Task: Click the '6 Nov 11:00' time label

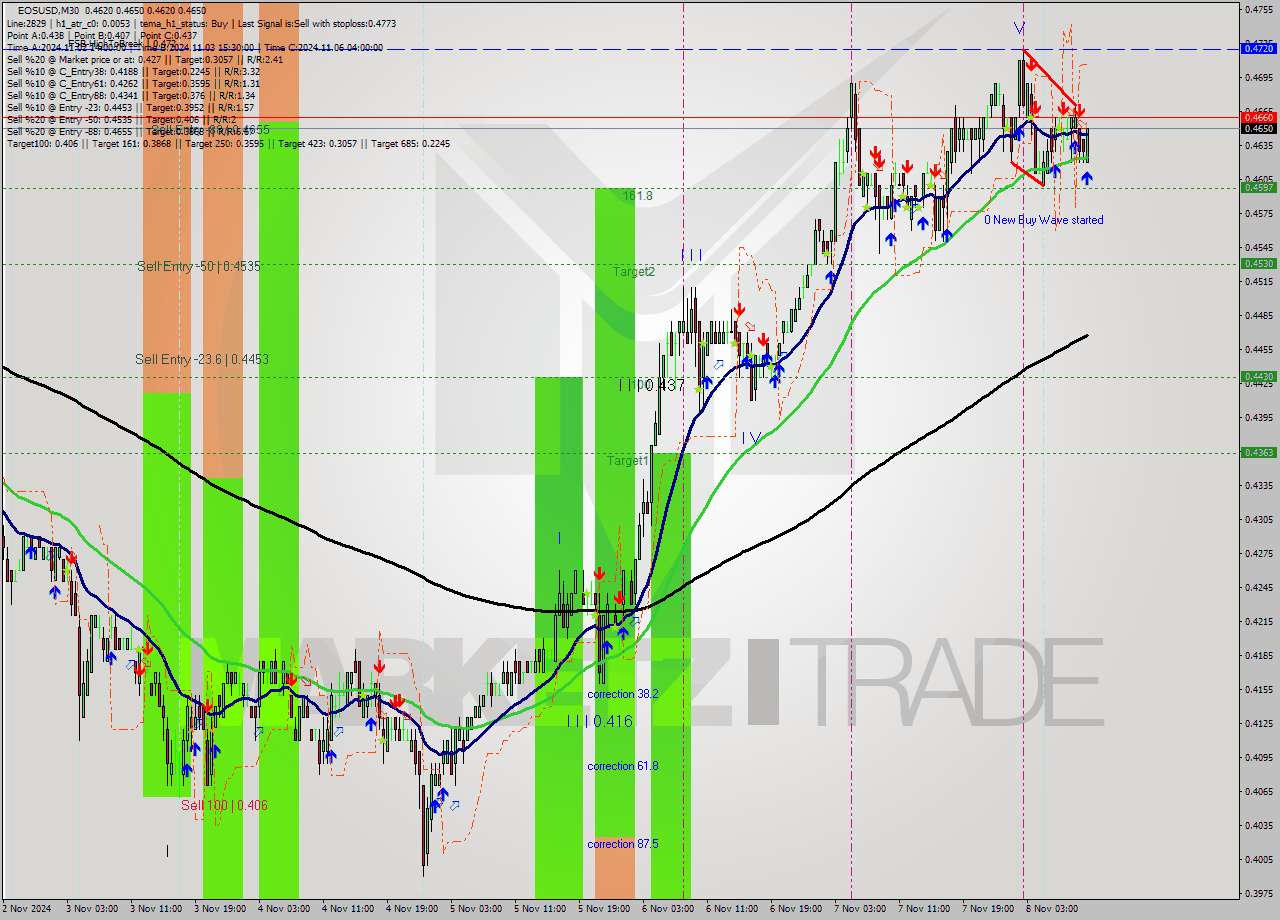Action: pyautogui.click(x=732, y=909)
